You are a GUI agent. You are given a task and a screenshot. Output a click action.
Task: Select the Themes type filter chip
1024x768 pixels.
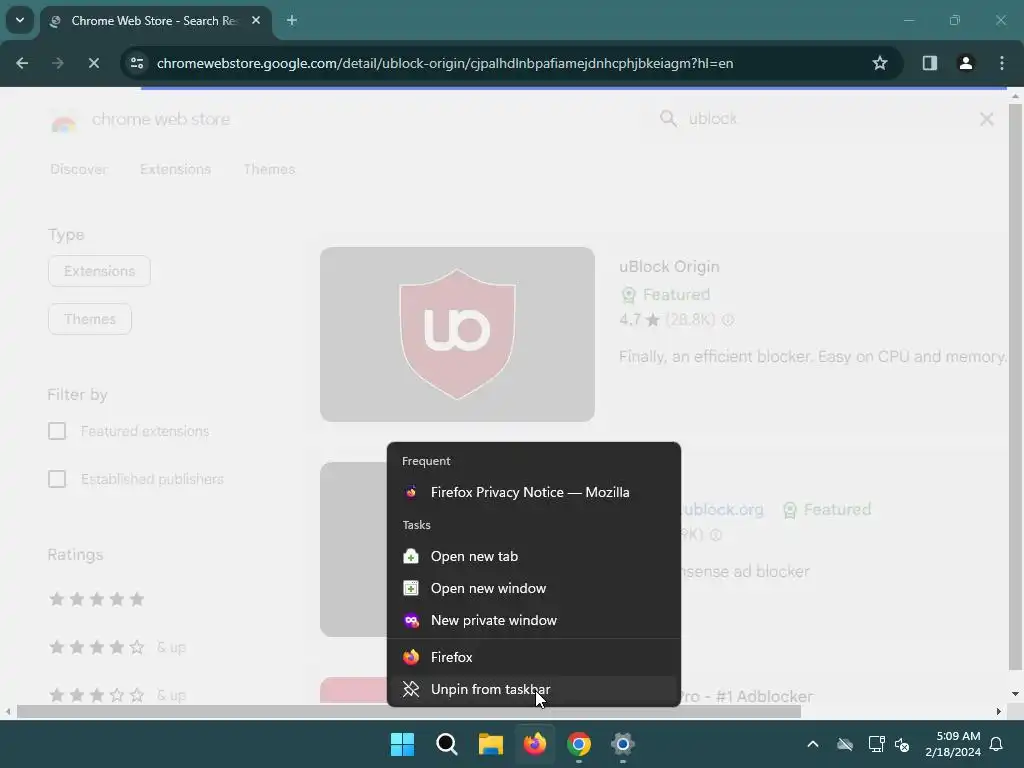click(x=89, y=319)
